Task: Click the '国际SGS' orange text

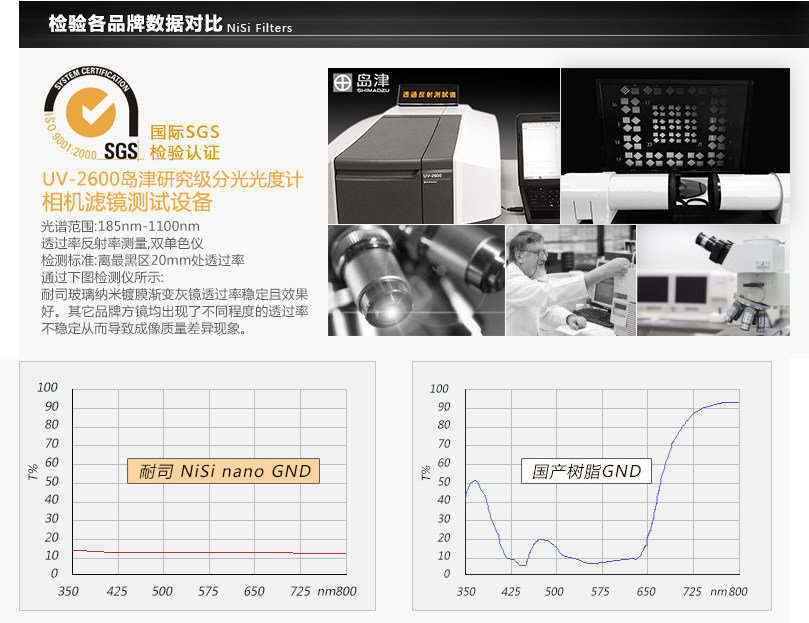Action: (x=185, y=132)
